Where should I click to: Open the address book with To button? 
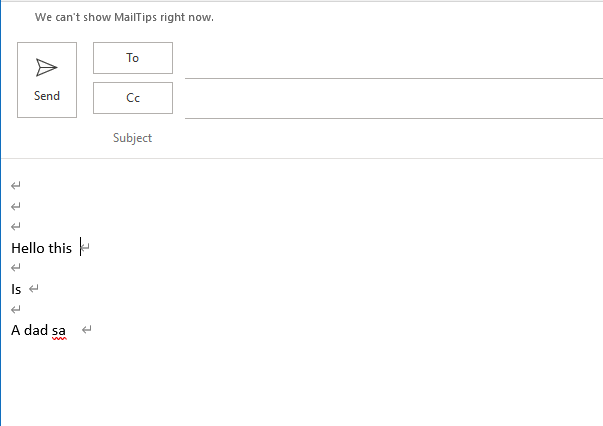coord(133,58)
